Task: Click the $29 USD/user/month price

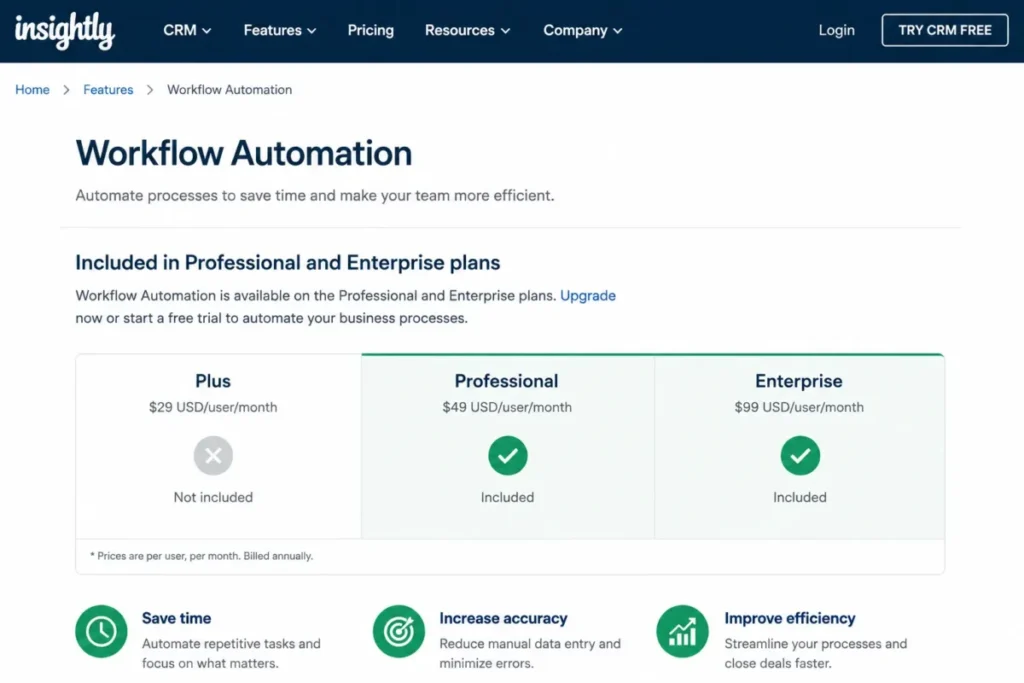Action: coord(213,407)
